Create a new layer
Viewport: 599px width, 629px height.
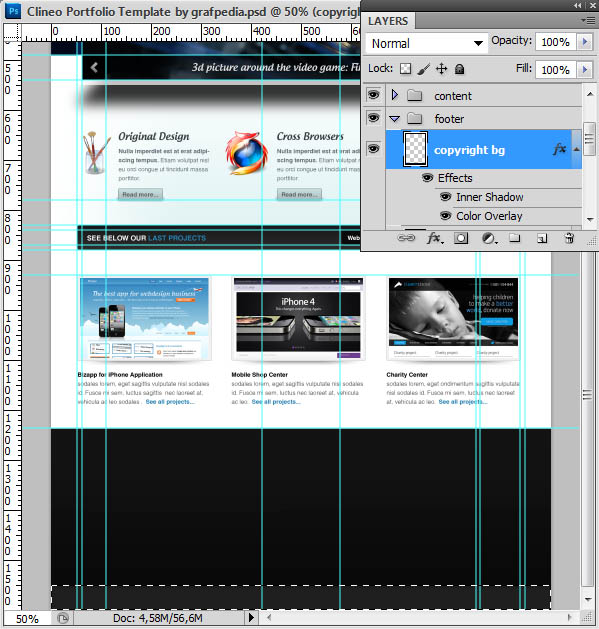tap(542, 239)
